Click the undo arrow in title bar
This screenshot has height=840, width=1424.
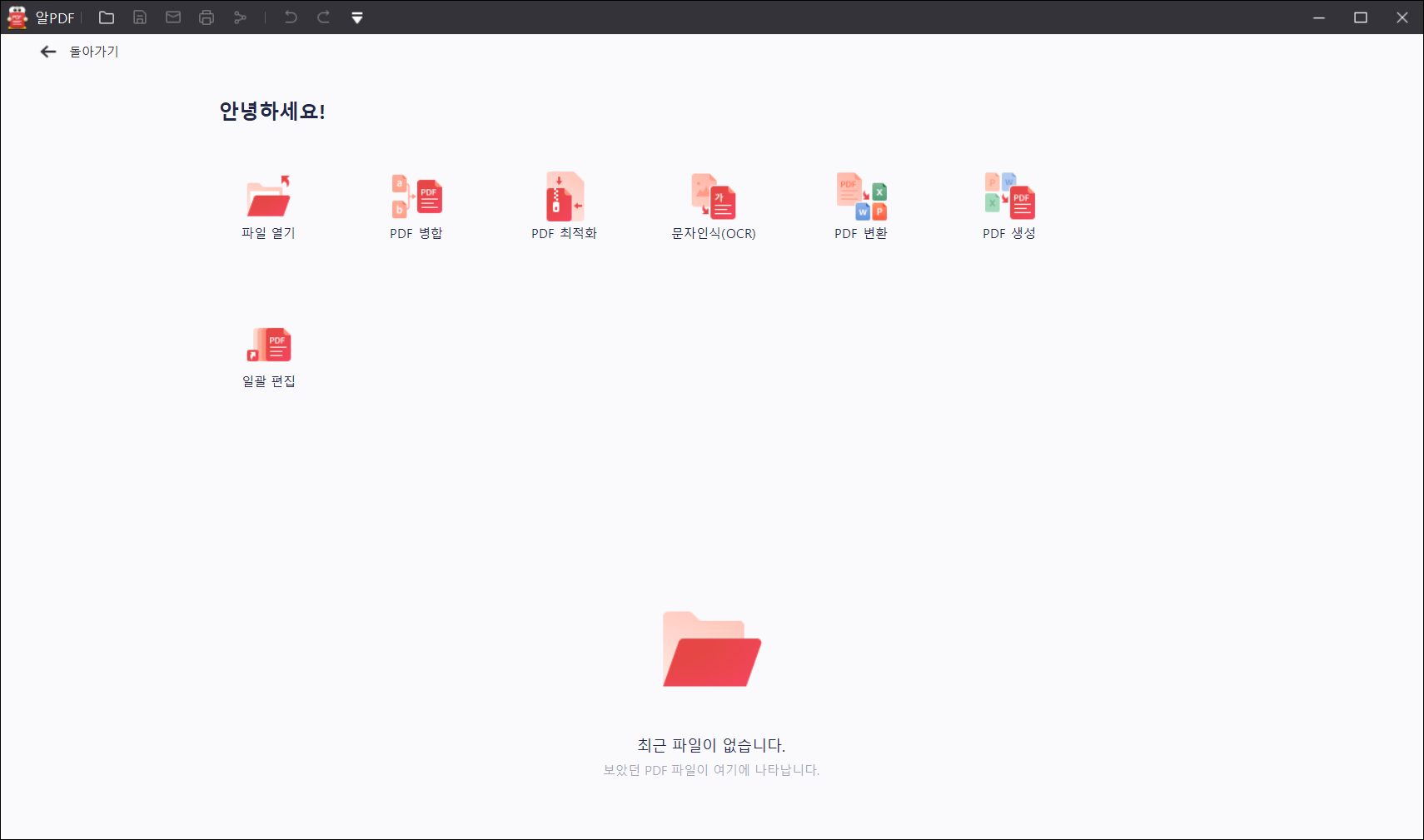291,17
